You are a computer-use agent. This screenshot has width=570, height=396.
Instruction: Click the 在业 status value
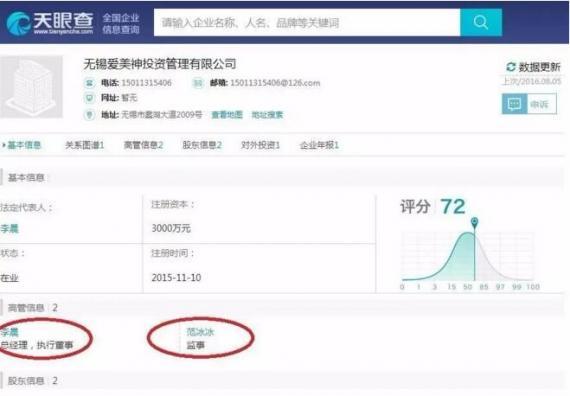point(9,278)
